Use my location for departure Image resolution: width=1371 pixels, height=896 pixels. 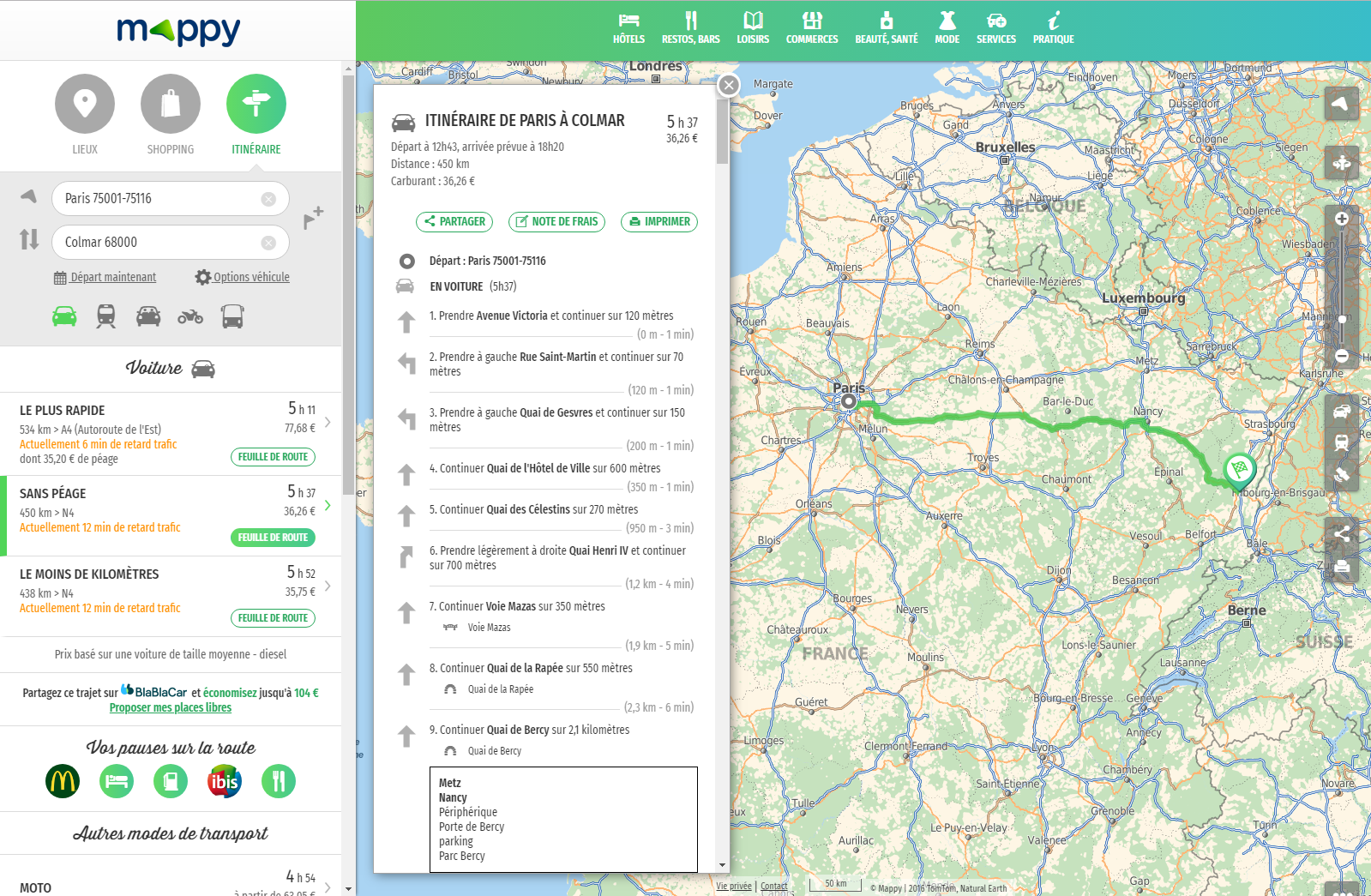(x=29, y=196)
